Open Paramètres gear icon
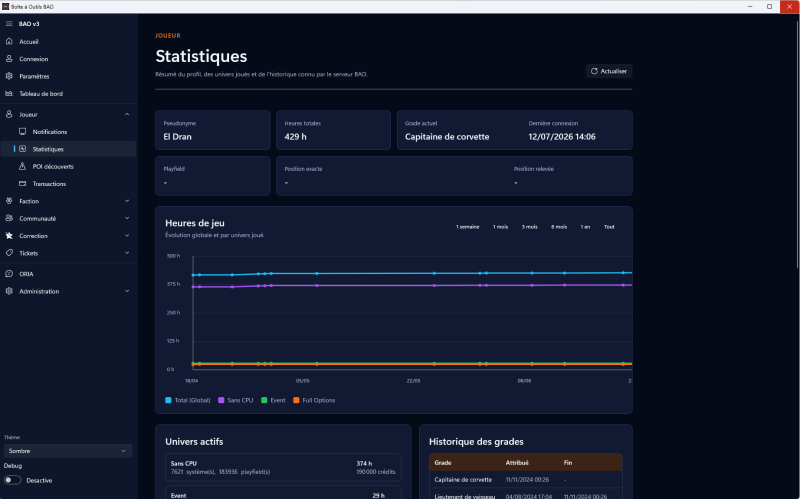Screen dimensions: 800x499 click(9, 76)
